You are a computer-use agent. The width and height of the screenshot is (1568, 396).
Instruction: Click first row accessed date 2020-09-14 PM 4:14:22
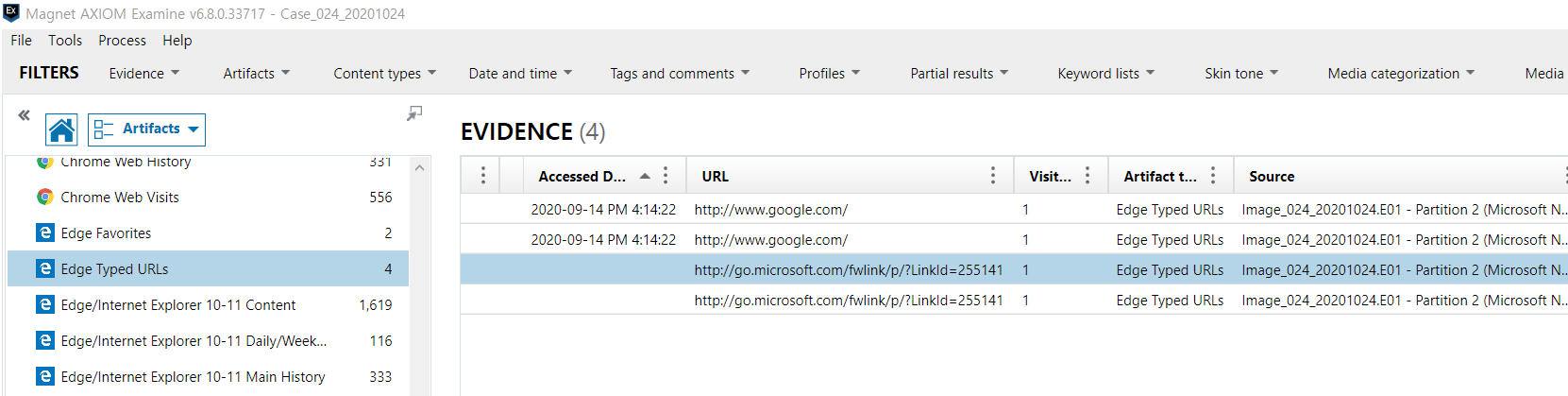coord(603,209)
